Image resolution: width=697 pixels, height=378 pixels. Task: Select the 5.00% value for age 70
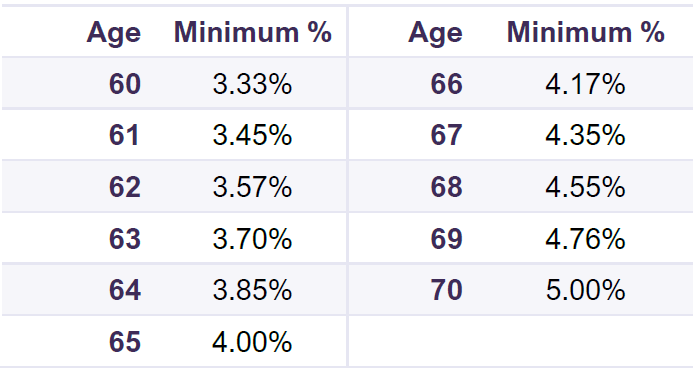[585, 290]
